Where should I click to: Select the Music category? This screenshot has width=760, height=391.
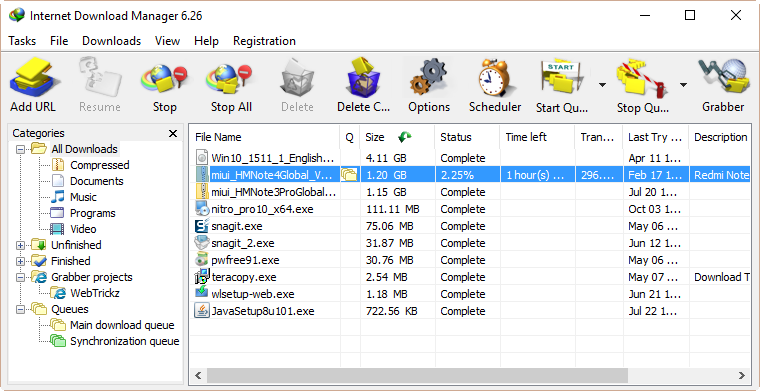pos(83,197)
